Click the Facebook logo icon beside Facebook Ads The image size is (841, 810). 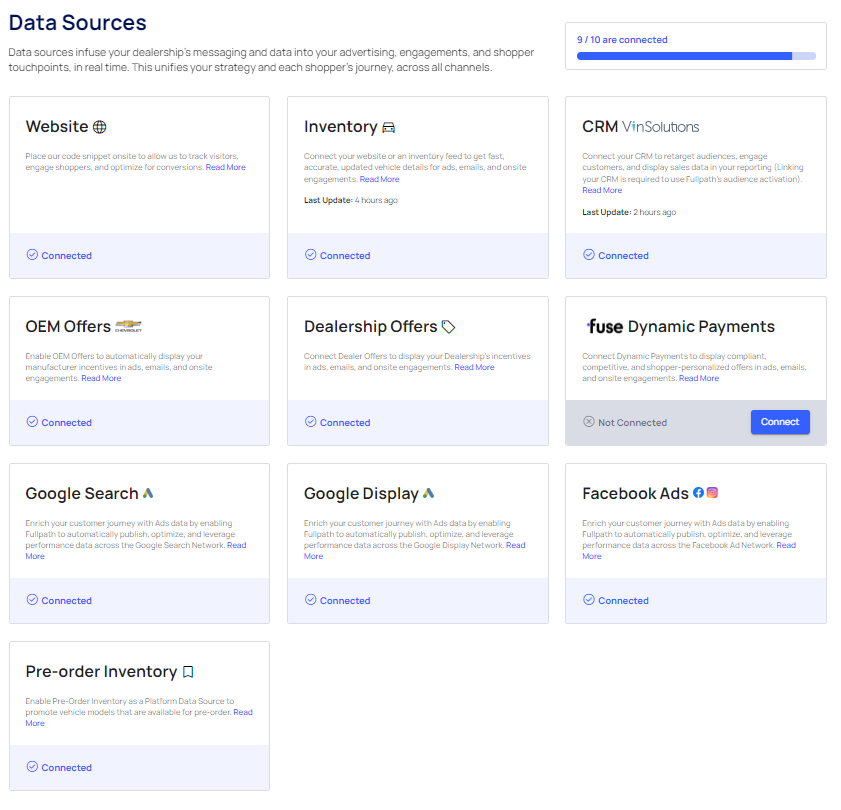[x=698, y=493]
